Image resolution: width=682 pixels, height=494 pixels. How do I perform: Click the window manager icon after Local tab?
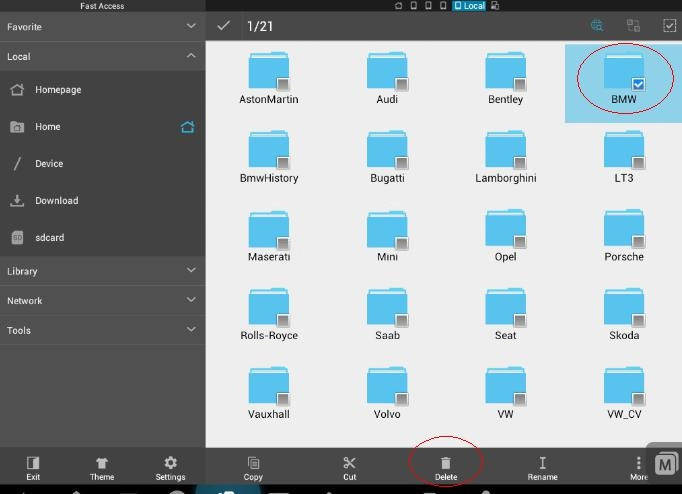[x=495, y=6]
